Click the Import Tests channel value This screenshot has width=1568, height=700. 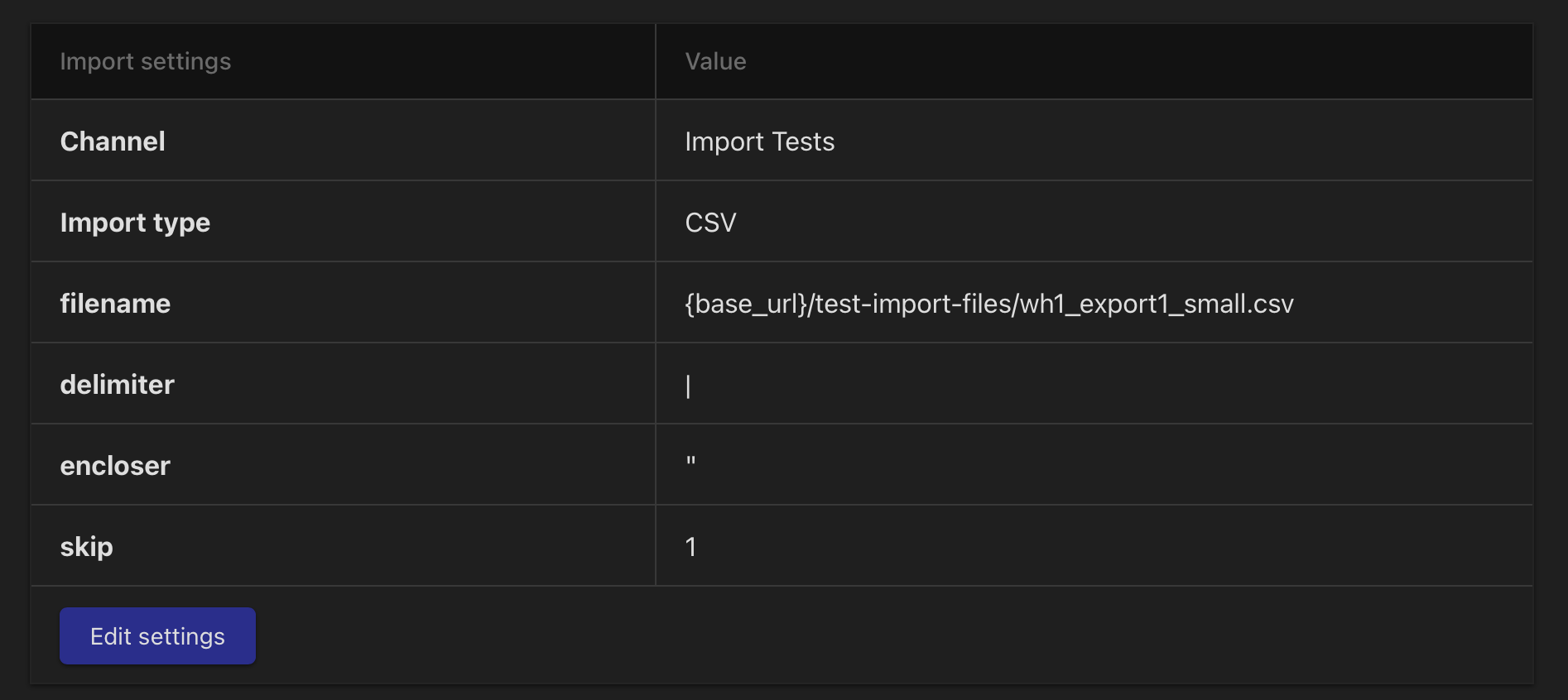pyautogui.click(x=759, y=141)
